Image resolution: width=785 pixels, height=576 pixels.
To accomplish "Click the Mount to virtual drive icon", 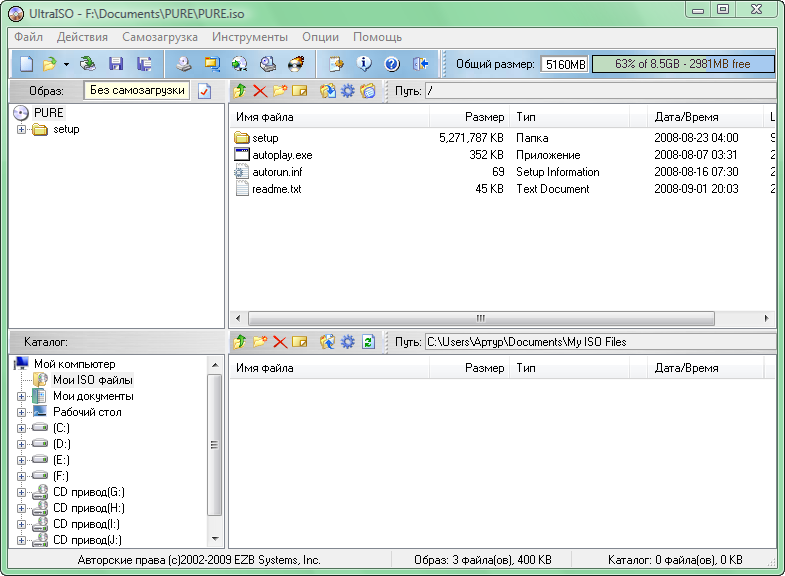I will pos(268,64).
